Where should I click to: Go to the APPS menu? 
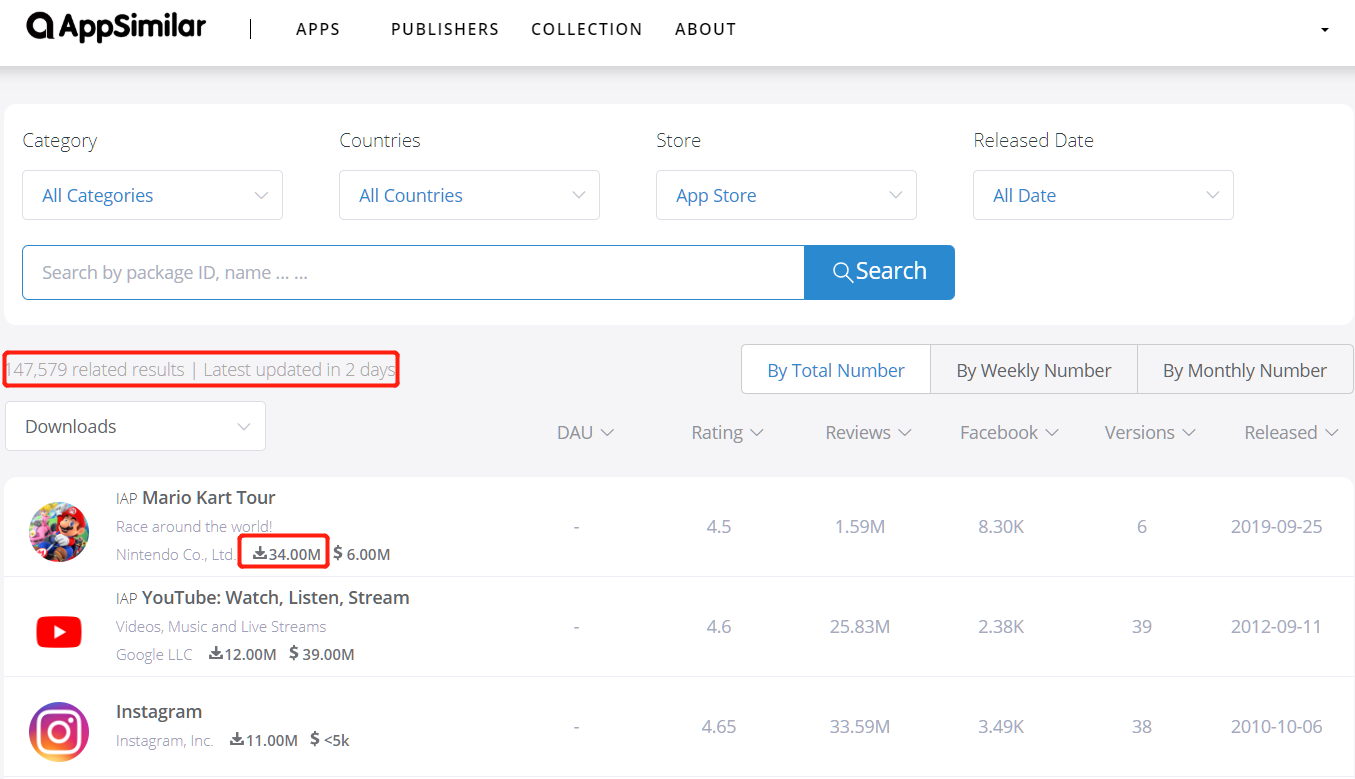coord(318,29)
